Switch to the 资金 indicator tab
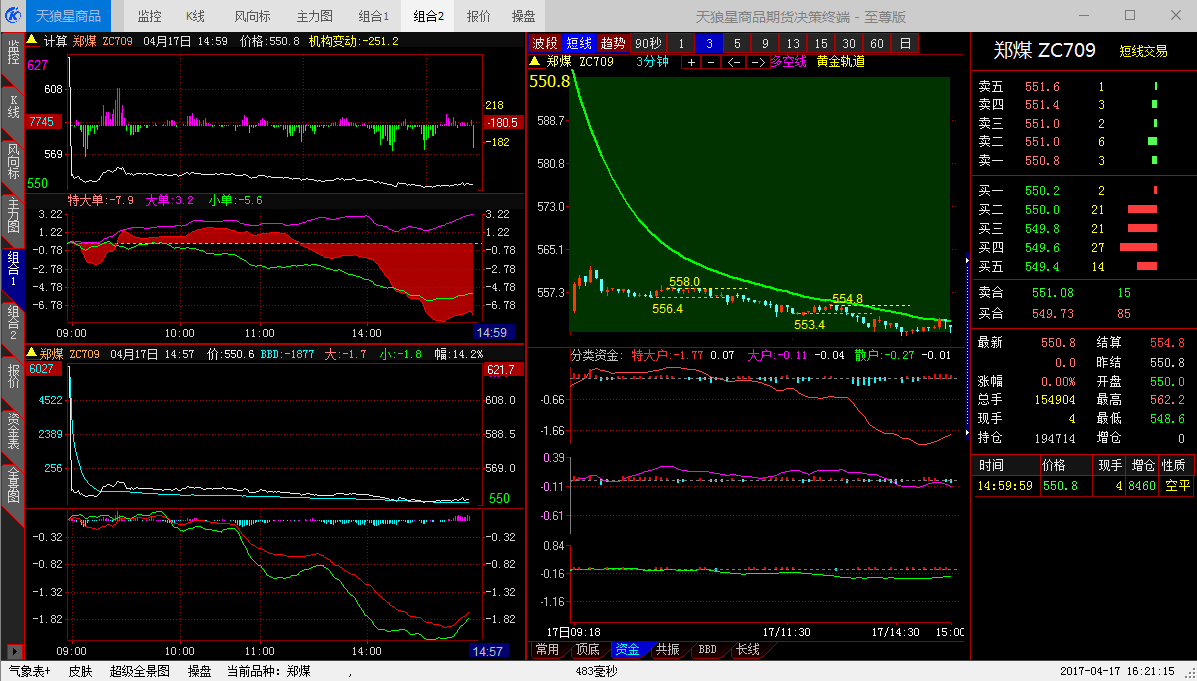 [628, 650]
